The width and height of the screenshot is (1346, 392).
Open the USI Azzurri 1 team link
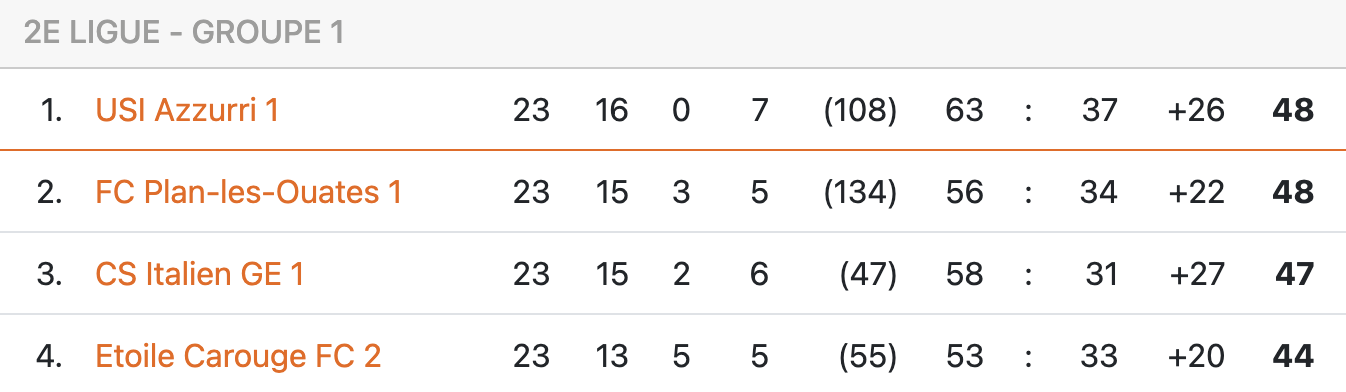pyautogui.click(x=187, y=109)
